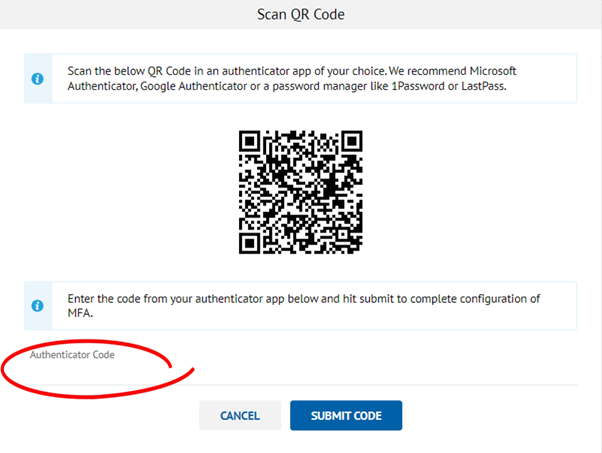The height and width of the screenshot is (453, 602).
Task: Click the Authenticator Code placeholder label
Action: [x=72, y=355]
